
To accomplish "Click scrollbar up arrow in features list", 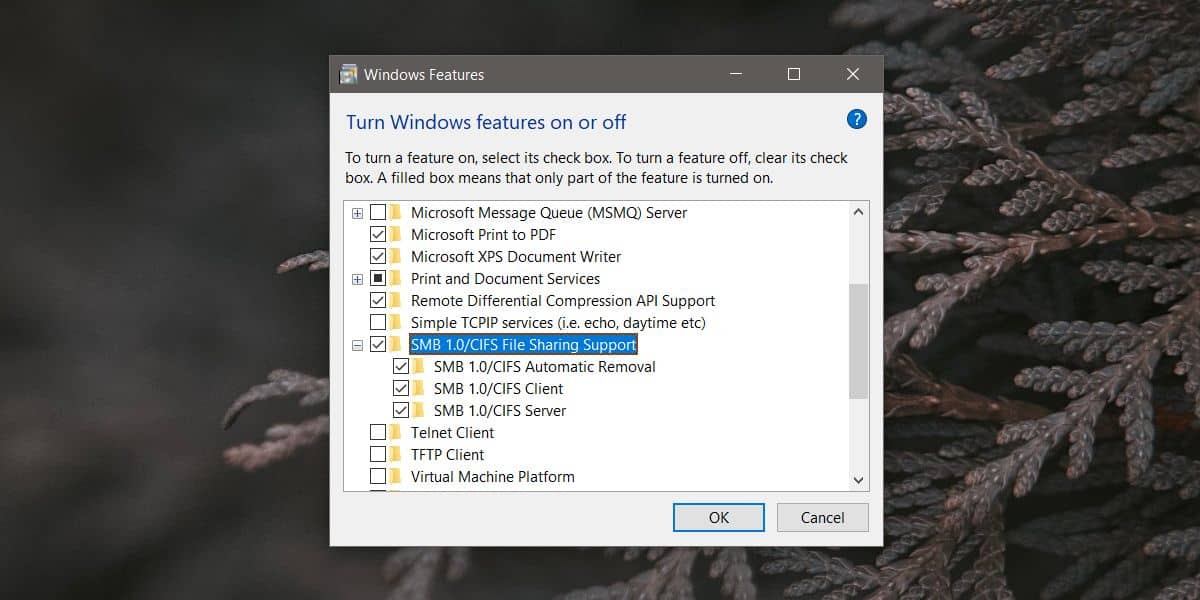I will 858,212.
